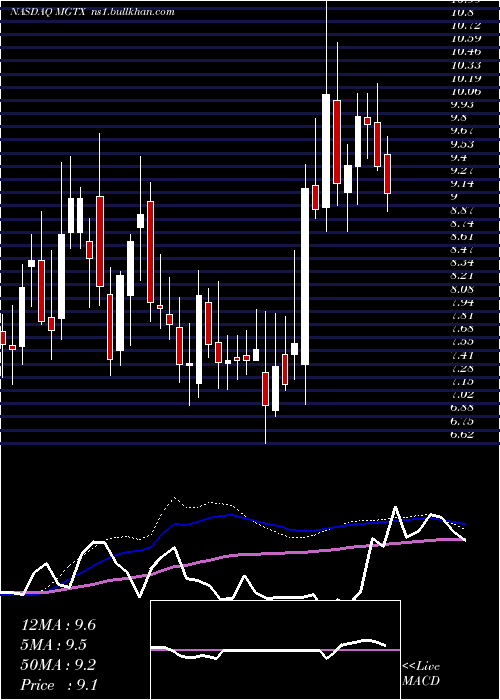Click the 12MA : 9.6 value
Viewport: 500px width, 700px height.
click(x=58, y=625)
